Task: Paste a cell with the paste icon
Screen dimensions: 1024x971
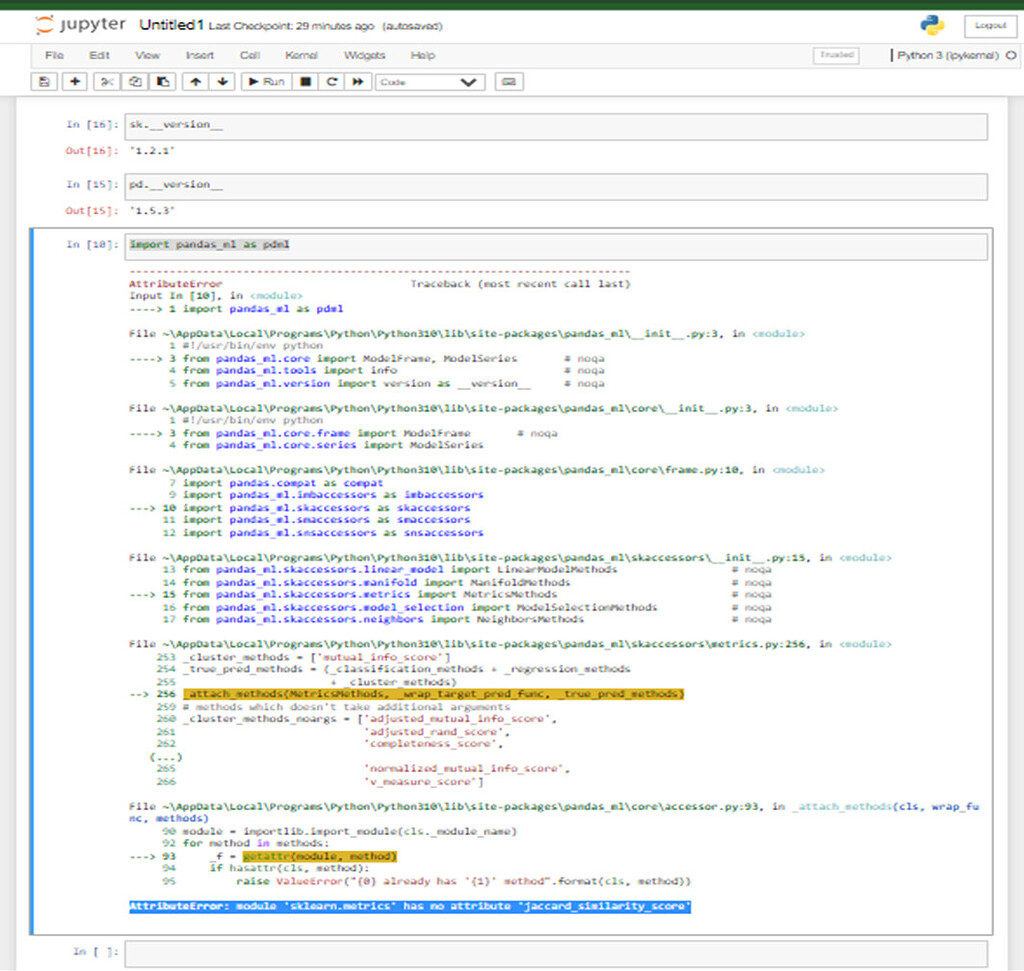Action: 162,81
